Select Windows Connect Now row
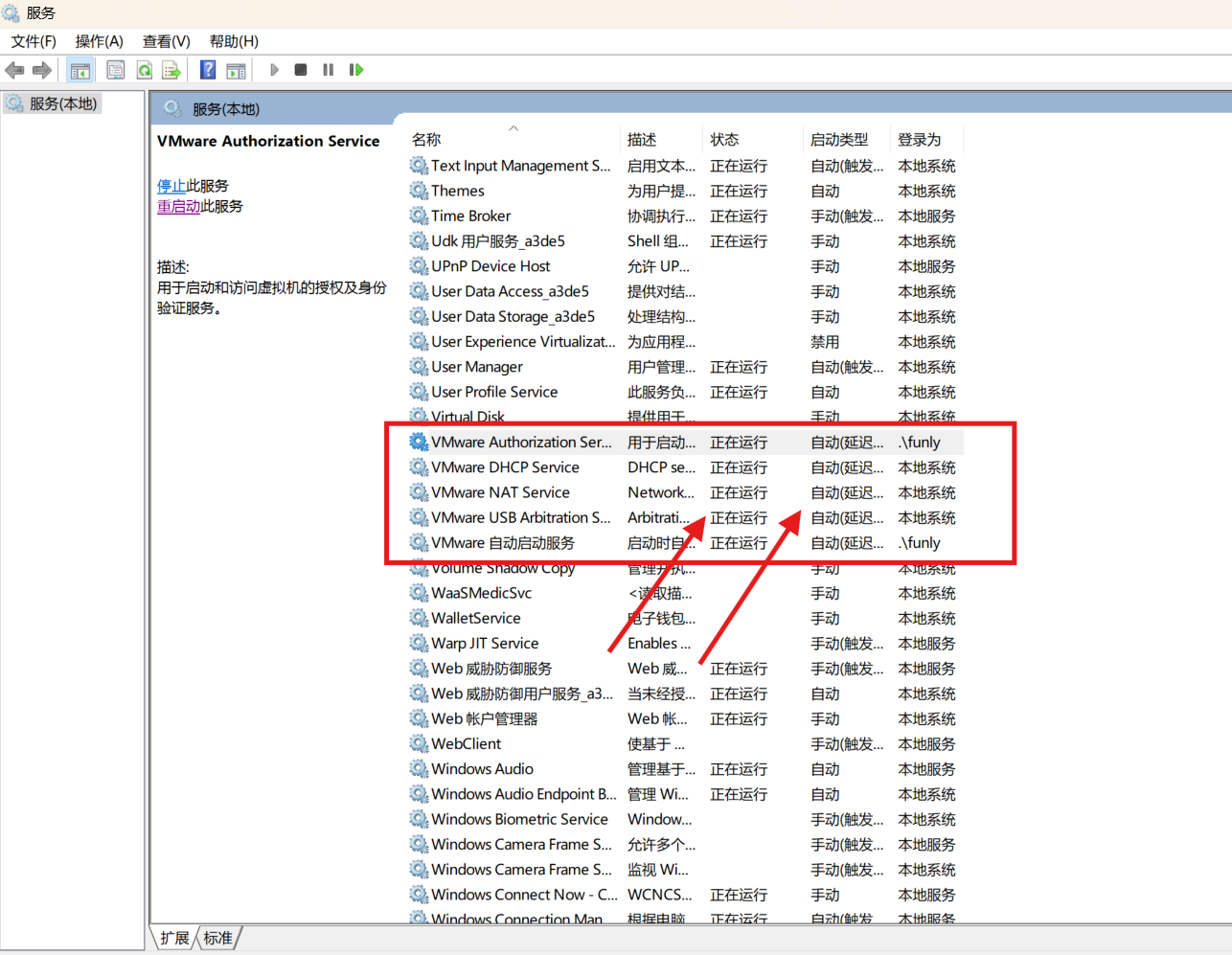 (x=685, y=895)
